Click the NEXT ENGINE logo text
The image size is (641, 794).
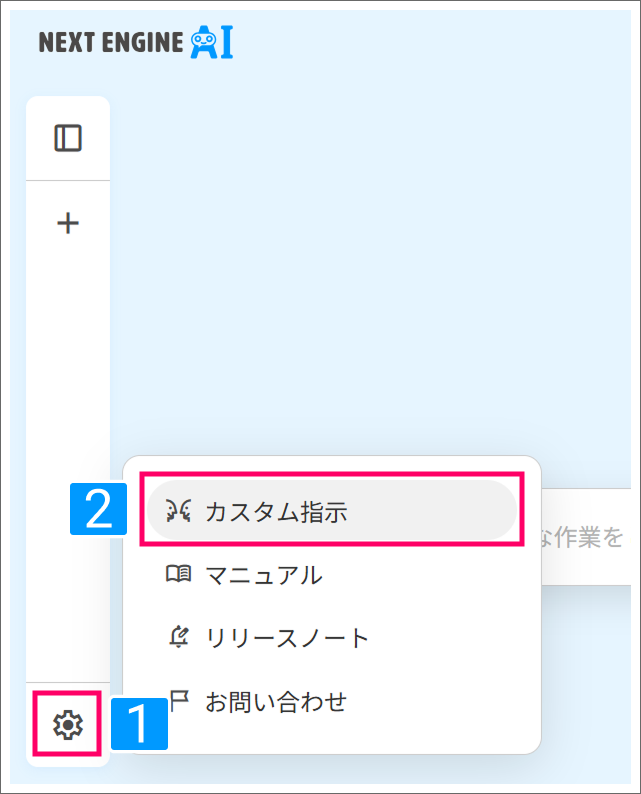point(110,43)
